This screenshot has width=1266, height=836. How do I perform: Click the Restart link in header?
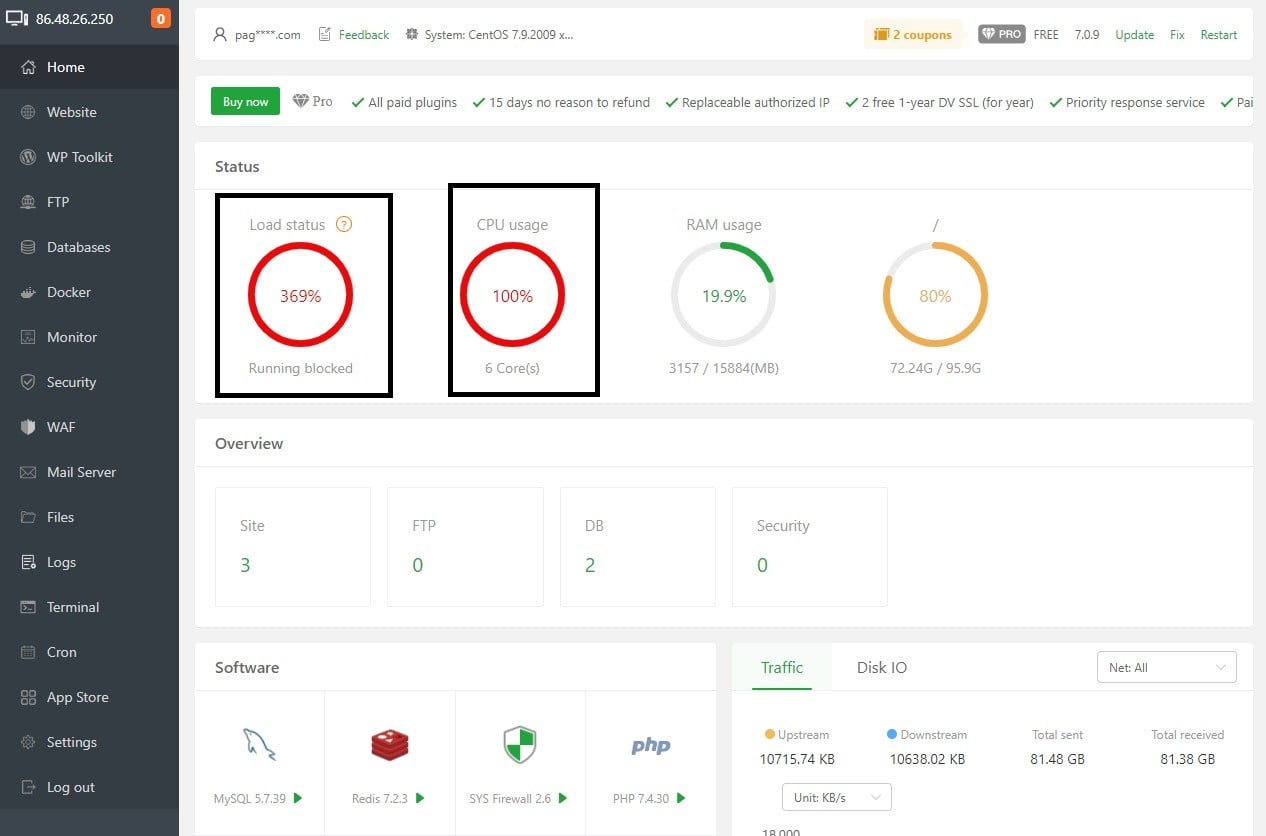[x=1218, y=34]
